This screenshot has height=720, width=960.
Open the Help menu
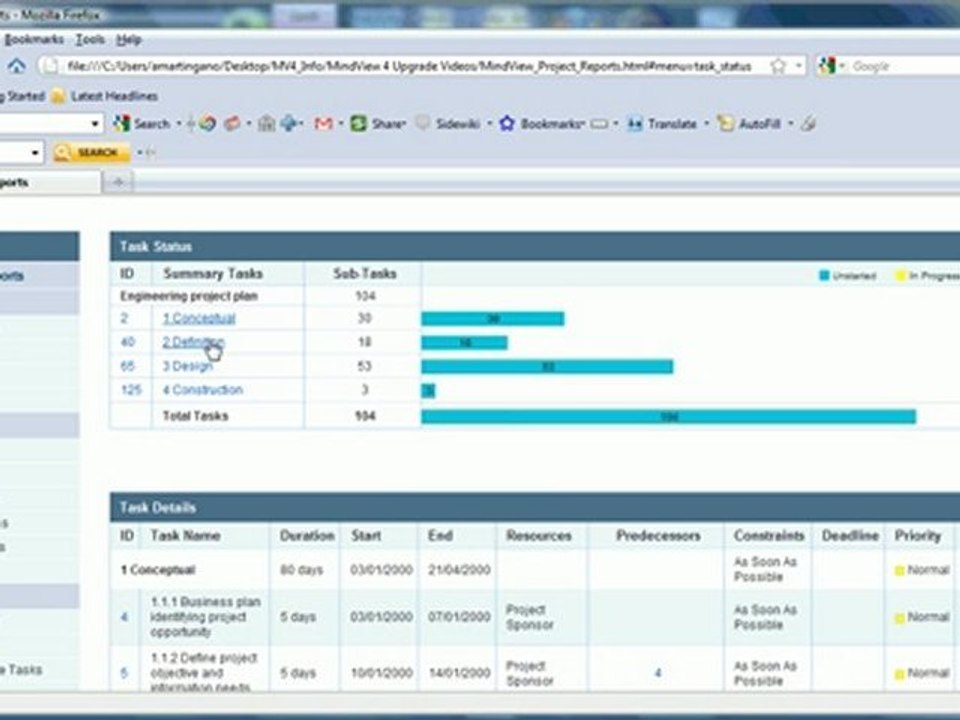coord(129,39)
